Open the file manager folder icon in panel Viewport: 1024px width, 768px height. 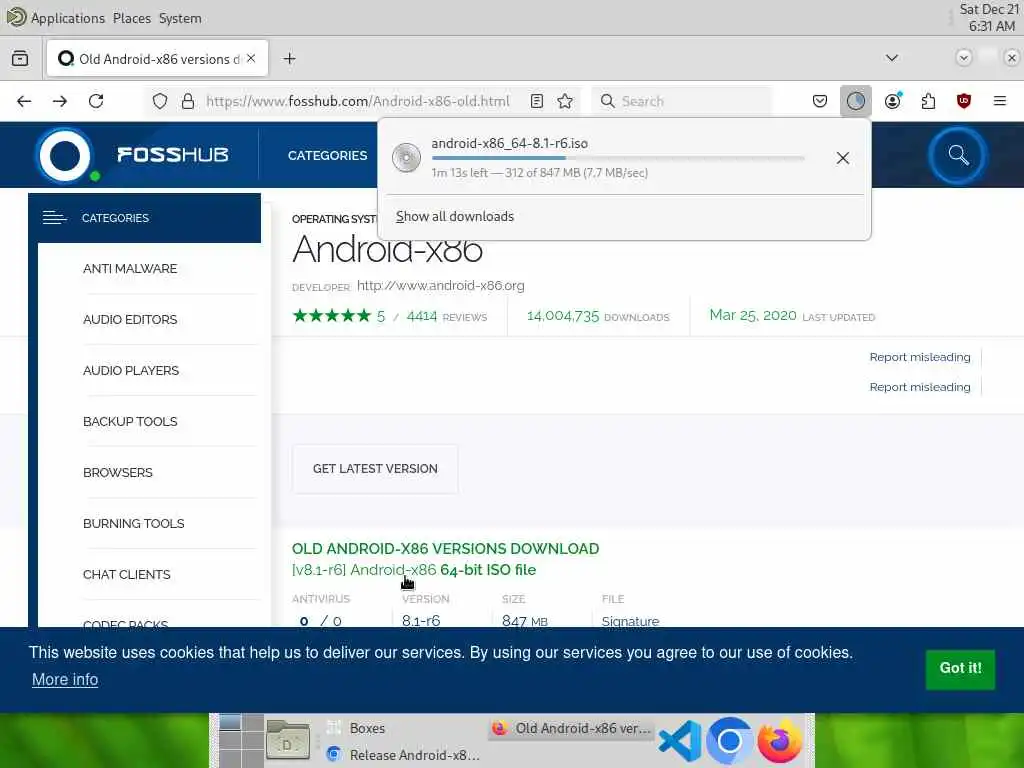(287, 741)
